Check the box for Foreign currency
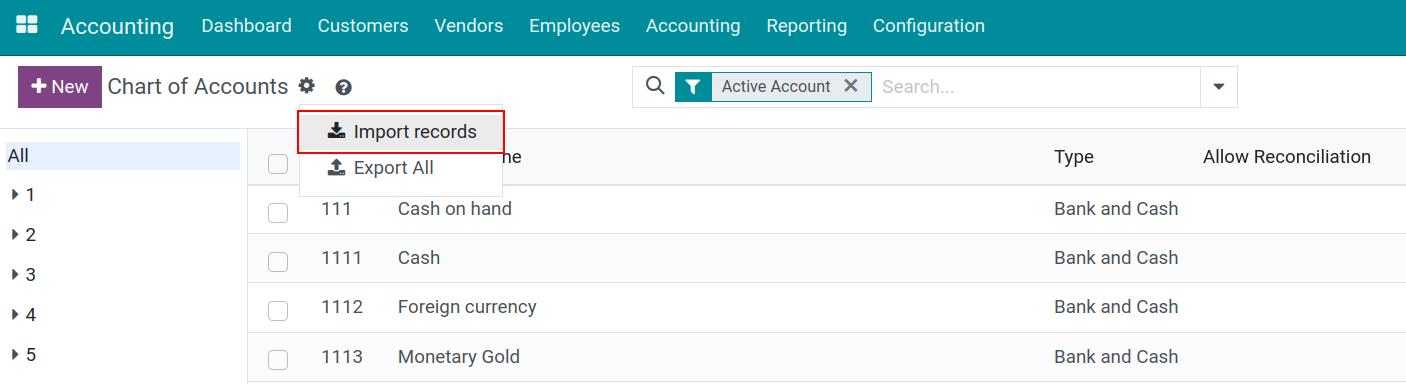Viewport: 1406px width, 384px height. pyautogui.click(x=278, y=311)
